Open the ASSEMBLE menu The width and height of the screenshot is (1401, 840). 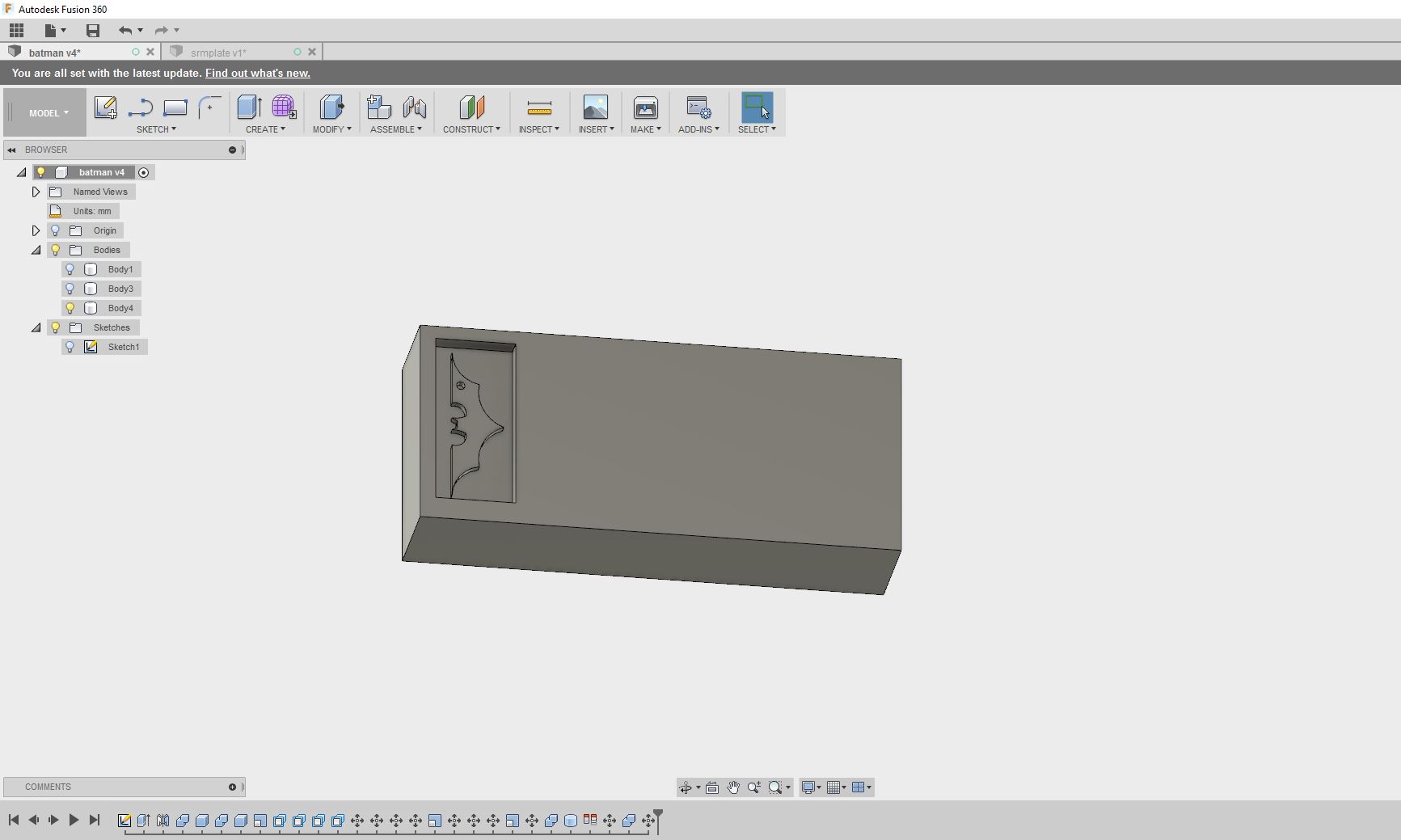(x=396, y=129)
